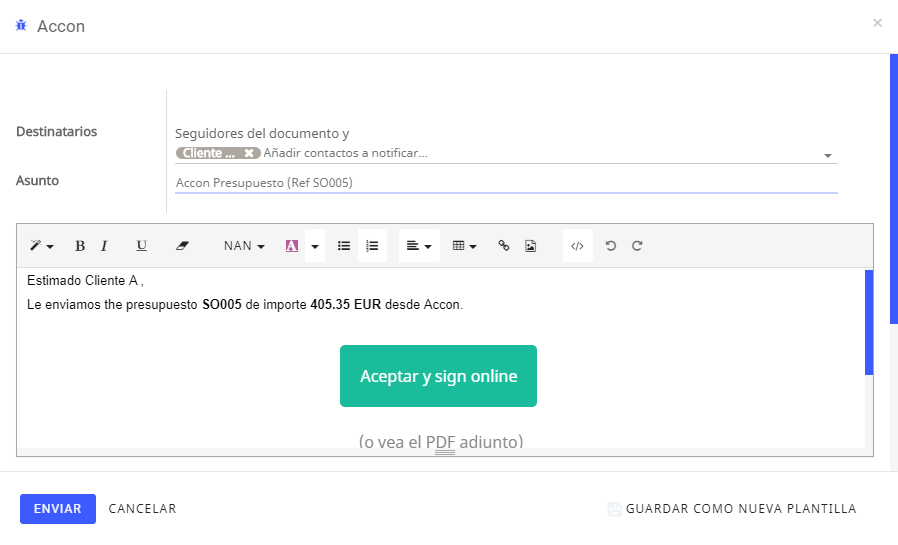Open the NAN font size dropdown

click(244, 246)
